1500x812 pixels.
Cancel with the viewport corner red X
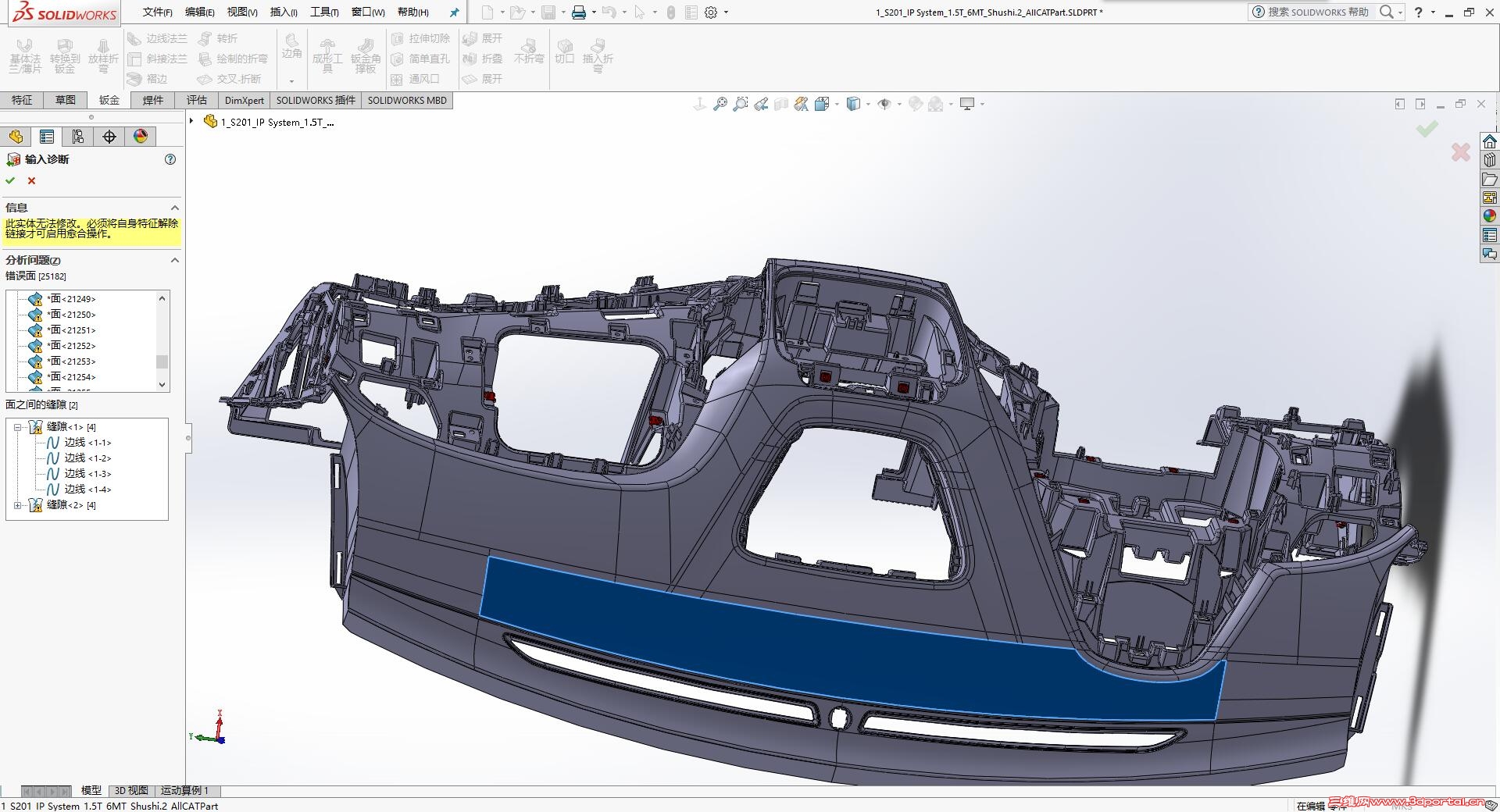[x=1461, y=152]
